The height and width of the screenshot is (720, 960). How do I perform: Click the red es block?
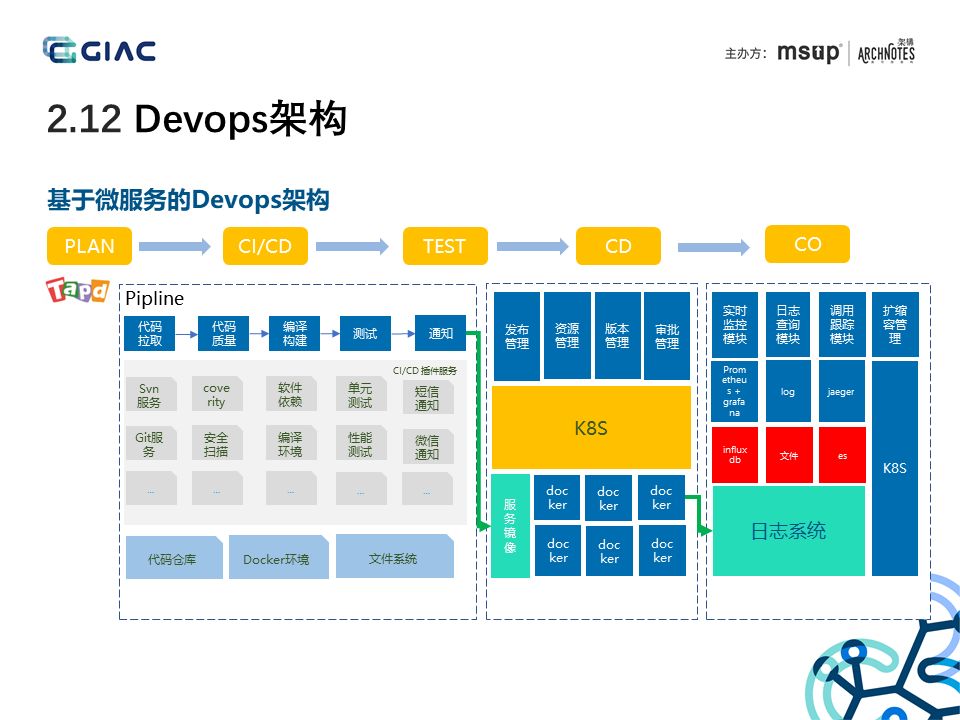842,455
